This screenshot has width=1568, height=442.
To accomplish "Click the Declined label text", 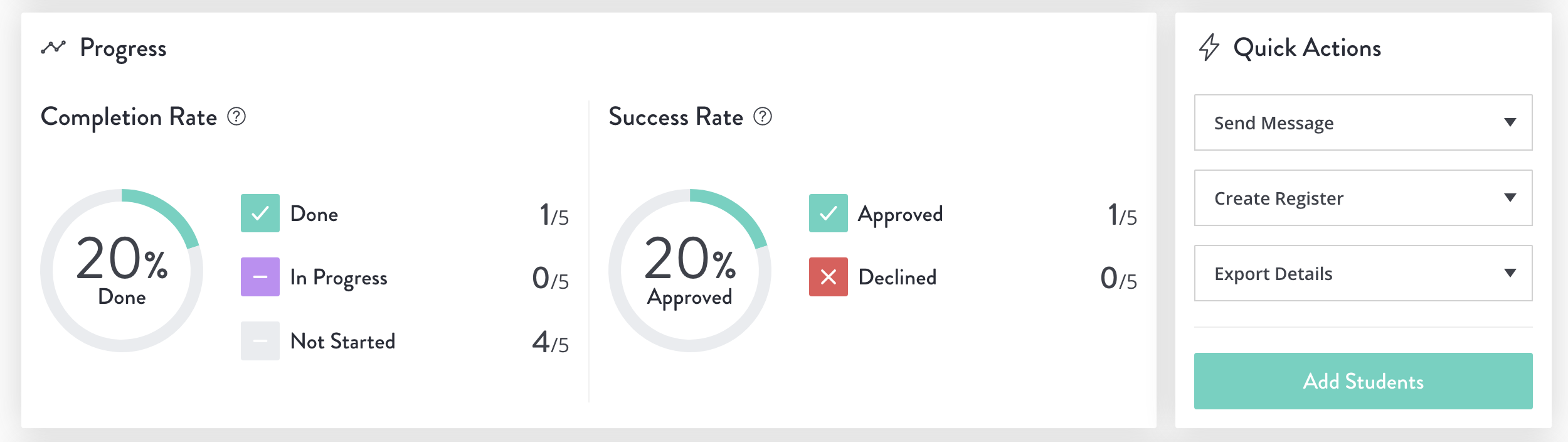I will (x=898, y=278).
